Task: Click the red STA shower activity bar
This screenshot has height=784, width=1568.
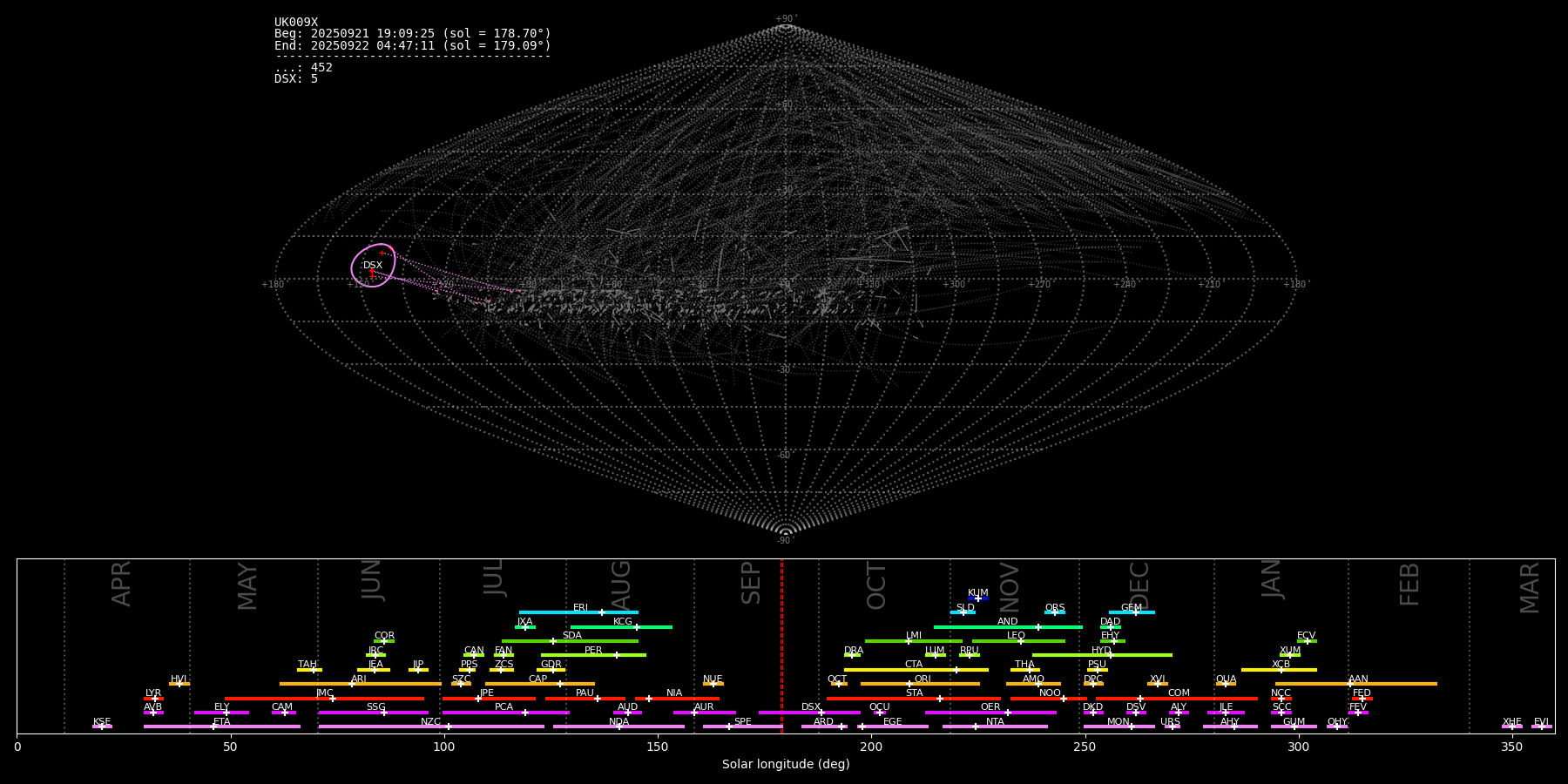Action: click(914, 699)
